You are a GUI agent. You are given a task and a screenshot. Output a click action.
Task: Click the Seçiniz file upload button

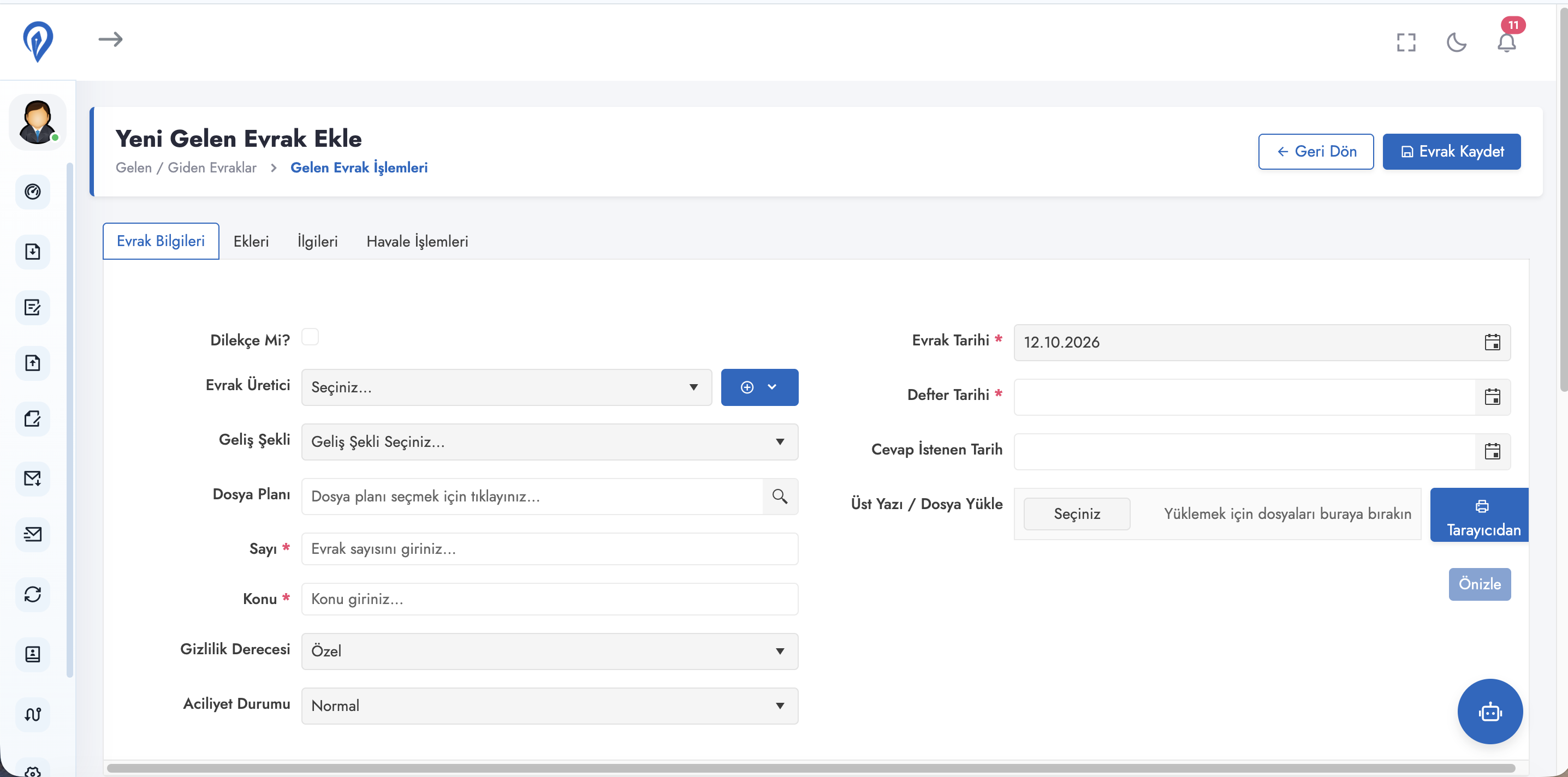pyautogui.click(x=1077, y=514)
